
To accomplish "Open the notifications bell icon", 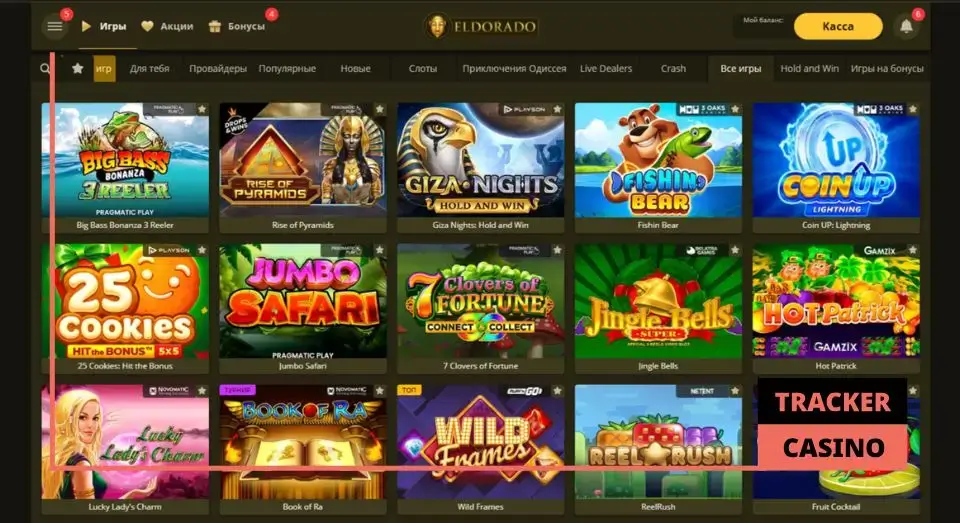I will click(906, 27).
